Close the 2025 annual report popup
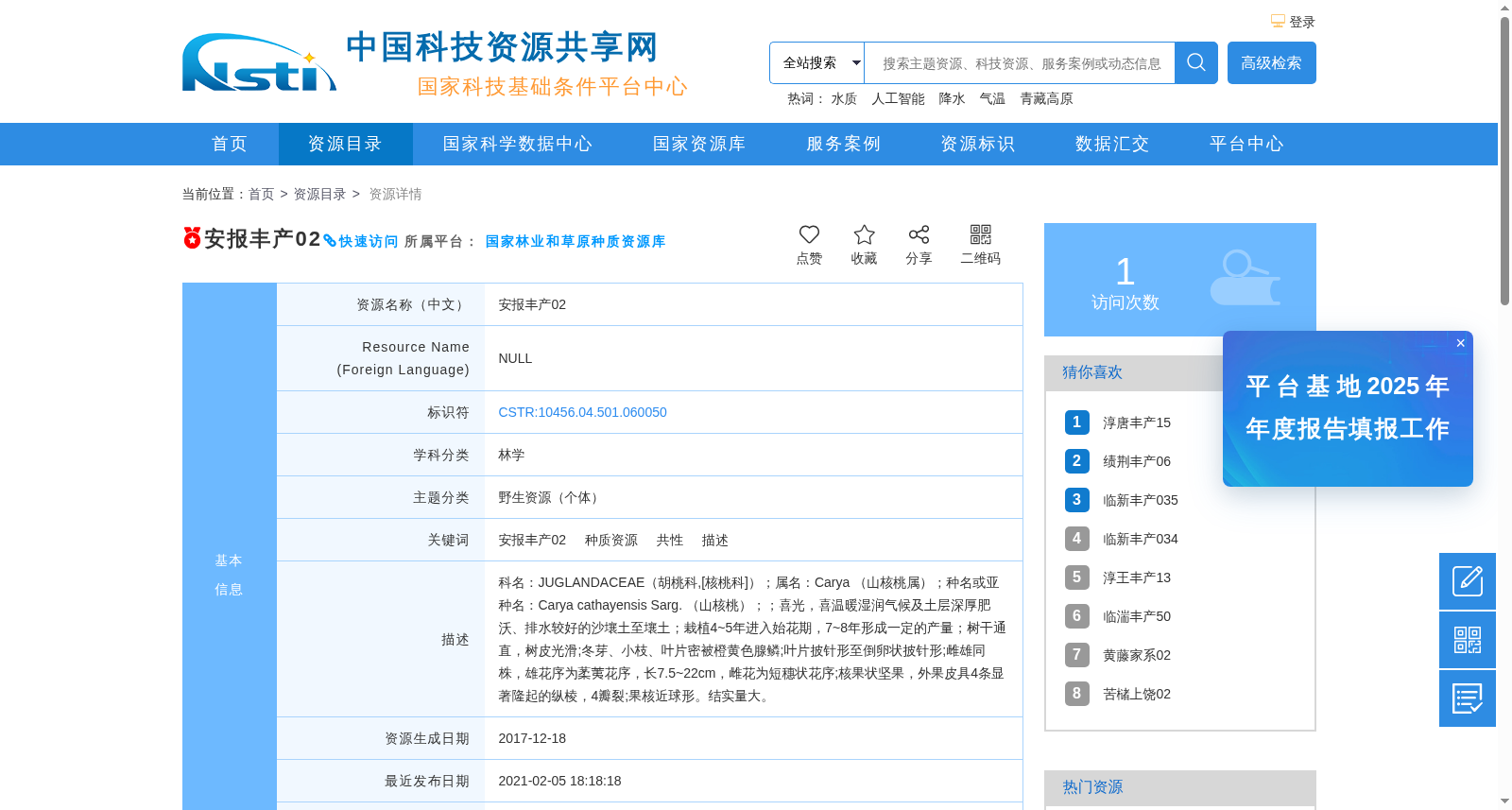The image size is (1512, 810). [1461, 343]
